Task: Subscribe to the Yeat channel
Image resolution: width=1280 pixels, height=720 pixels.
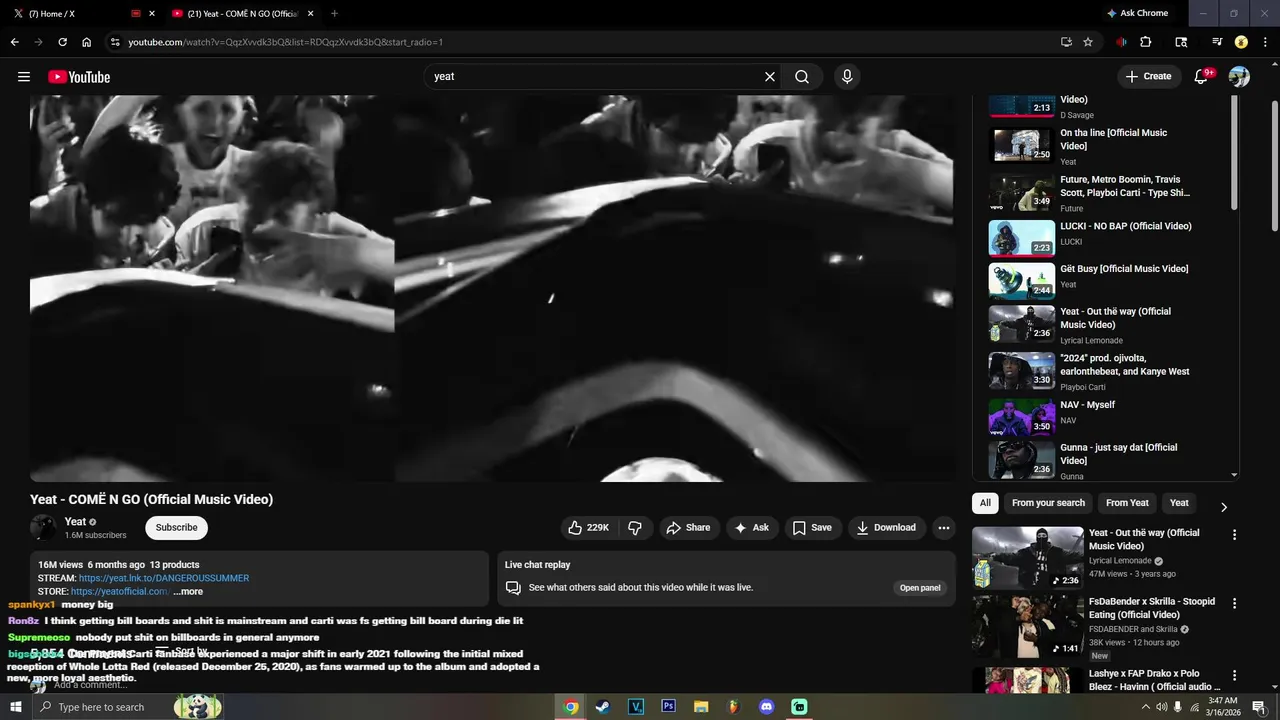Action: (176, 528)
